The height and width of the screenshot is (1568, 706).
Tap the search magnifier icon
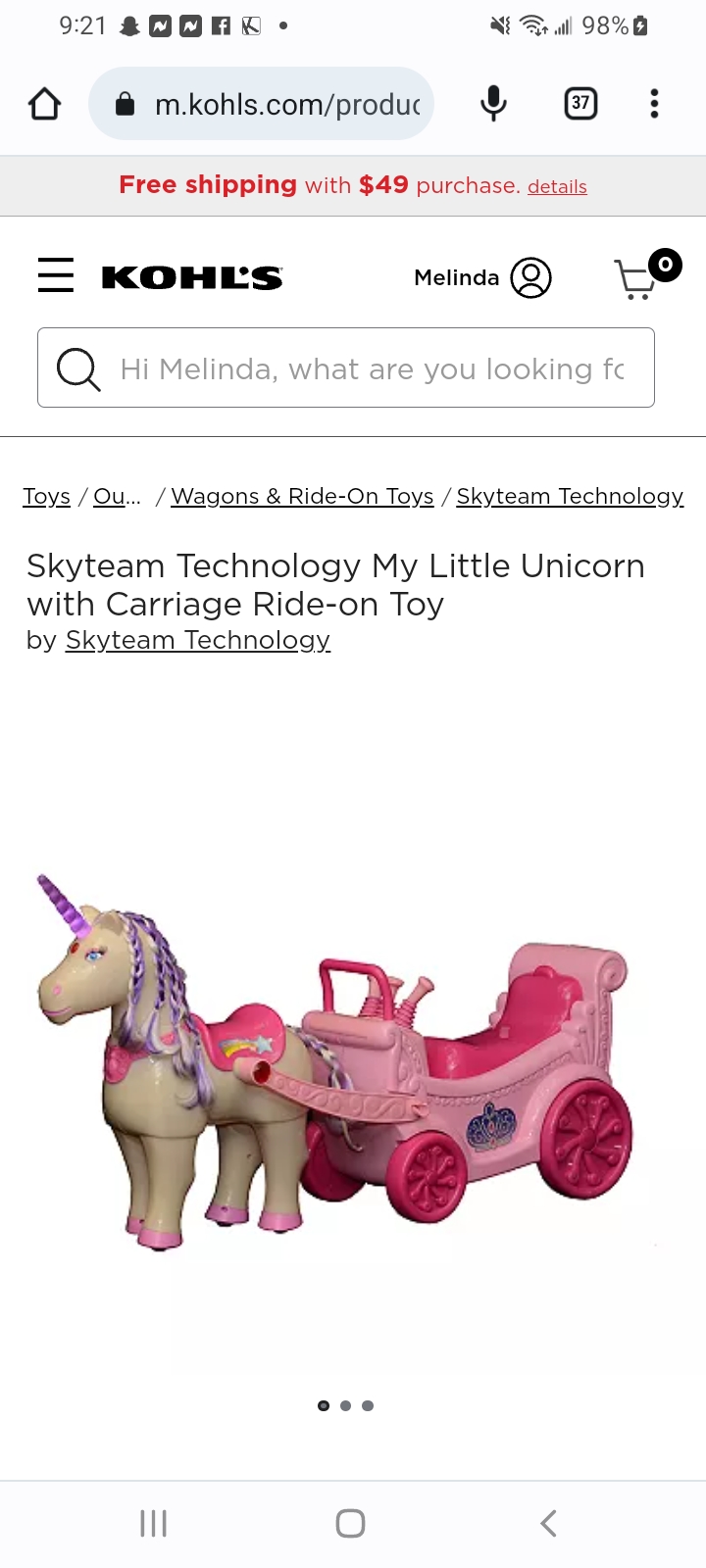78,369
